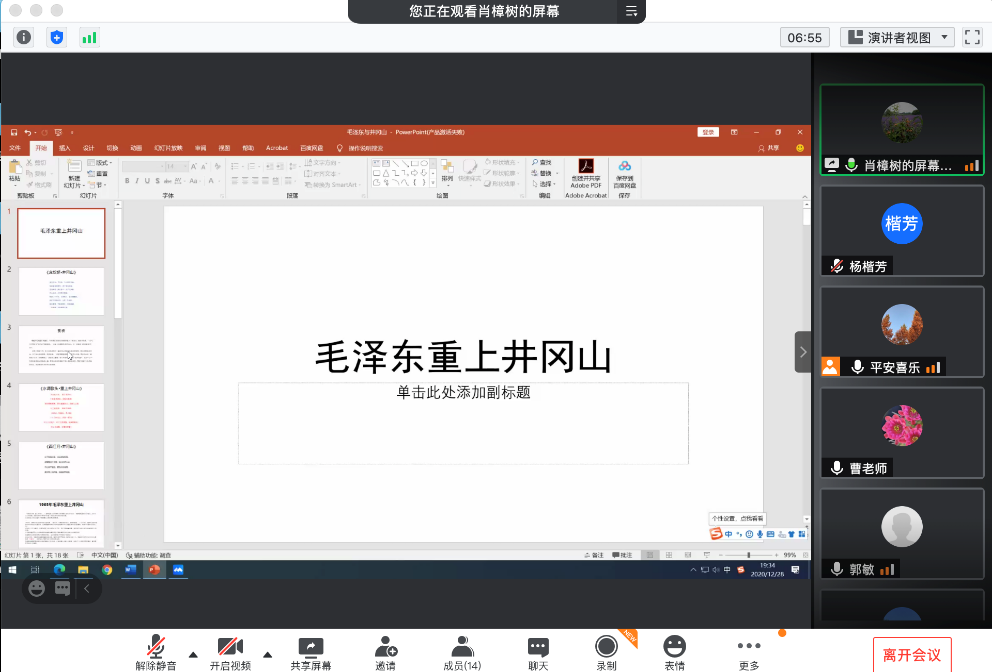Select 杨楷芳 participant video tile
Image resolution: width=992 pixels, height=672 pixels.
[901, 230]
